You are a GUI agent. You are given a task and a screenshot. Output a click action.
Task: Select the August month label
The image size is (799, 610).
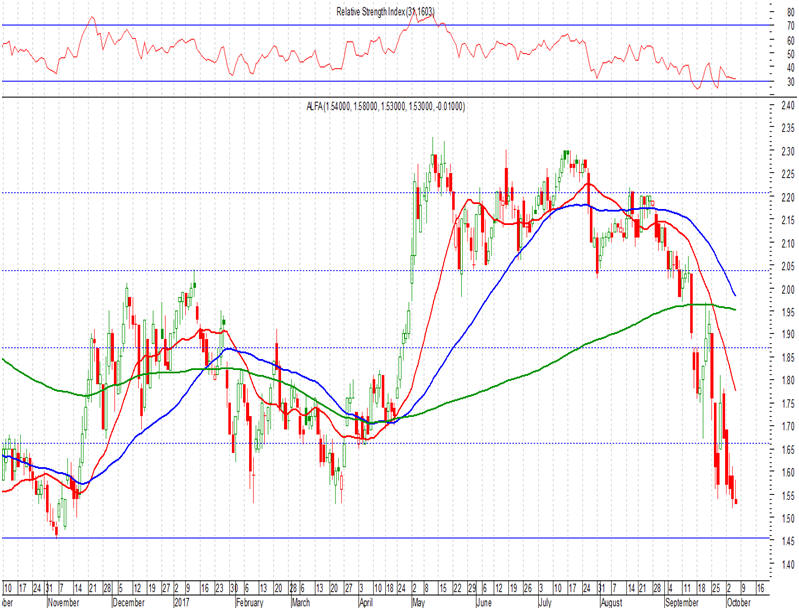[x=611, y=602]
